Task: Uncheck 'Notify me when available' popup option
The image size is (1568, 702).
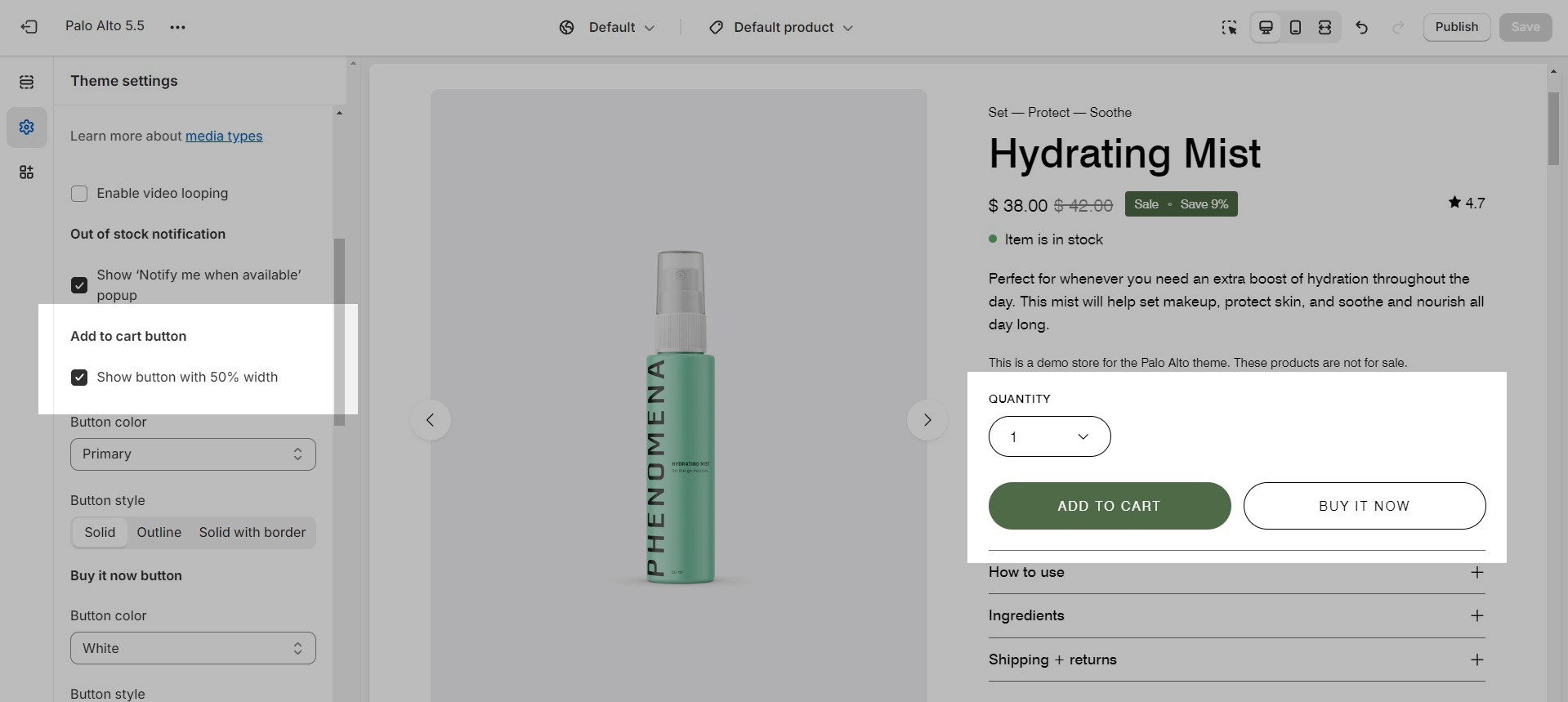Action: point(79,285)
